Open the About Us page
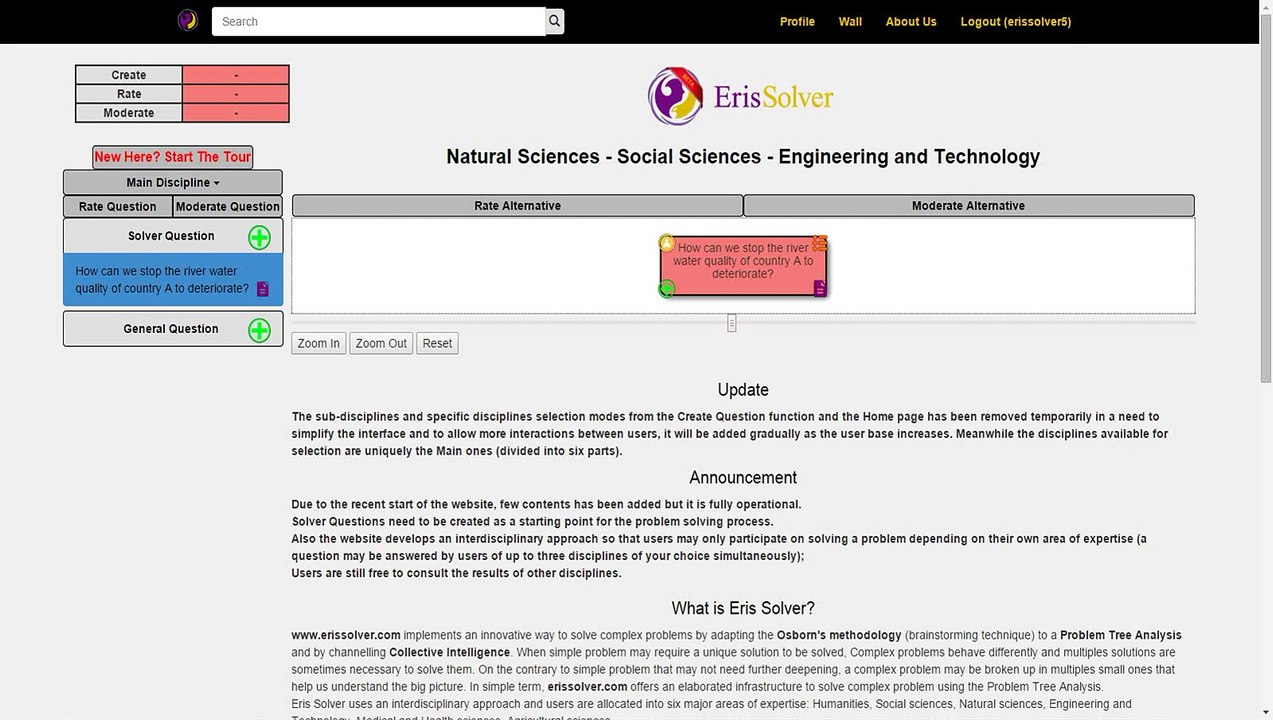1273x720 pixels. [911, 22]
